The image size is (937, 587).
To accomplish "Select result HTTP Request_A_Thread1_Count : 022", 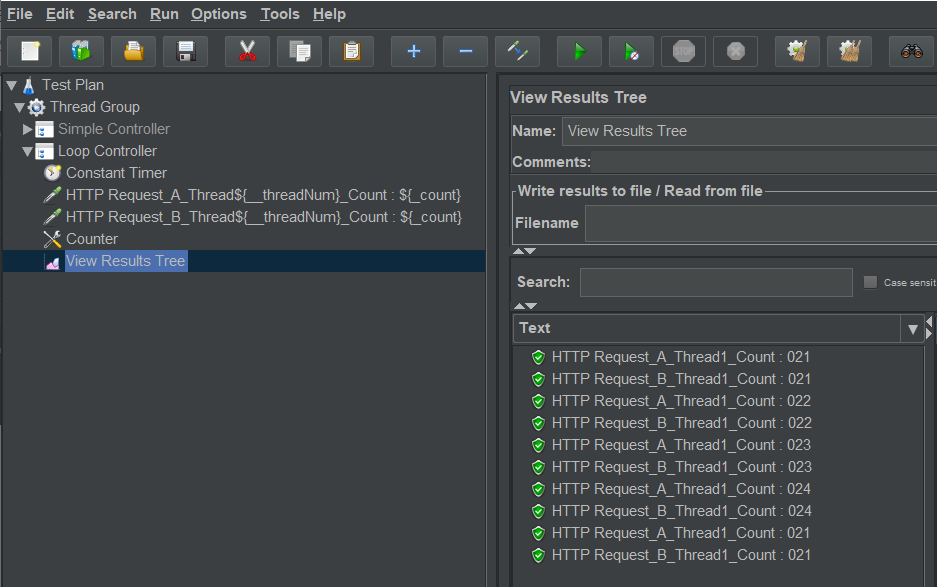I will (x=681, y=401).
